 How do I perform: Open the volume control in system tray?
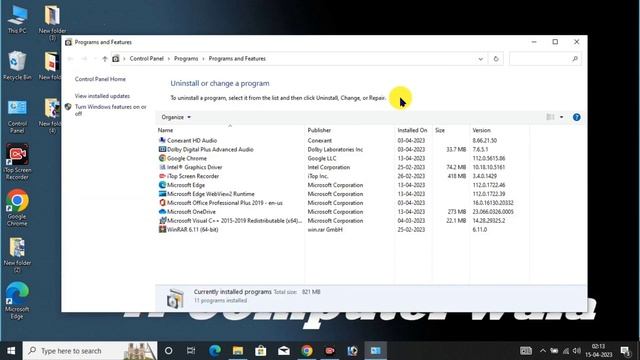coord(576,351)
